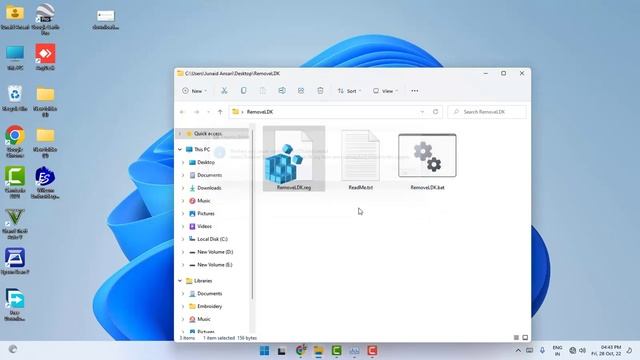Select the RemoveLDK.reg registry file
Screen dimensions: 640x360
[x=294, y=158]
